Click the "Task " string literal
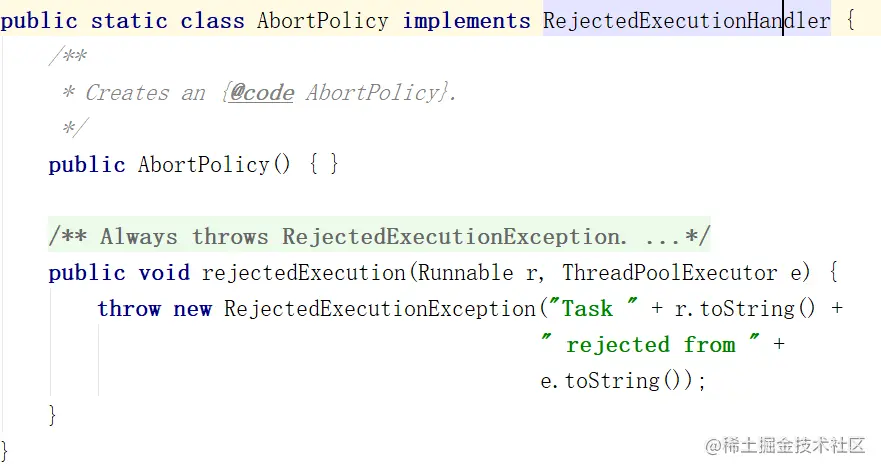881x471 pixels. coord(593,309)
